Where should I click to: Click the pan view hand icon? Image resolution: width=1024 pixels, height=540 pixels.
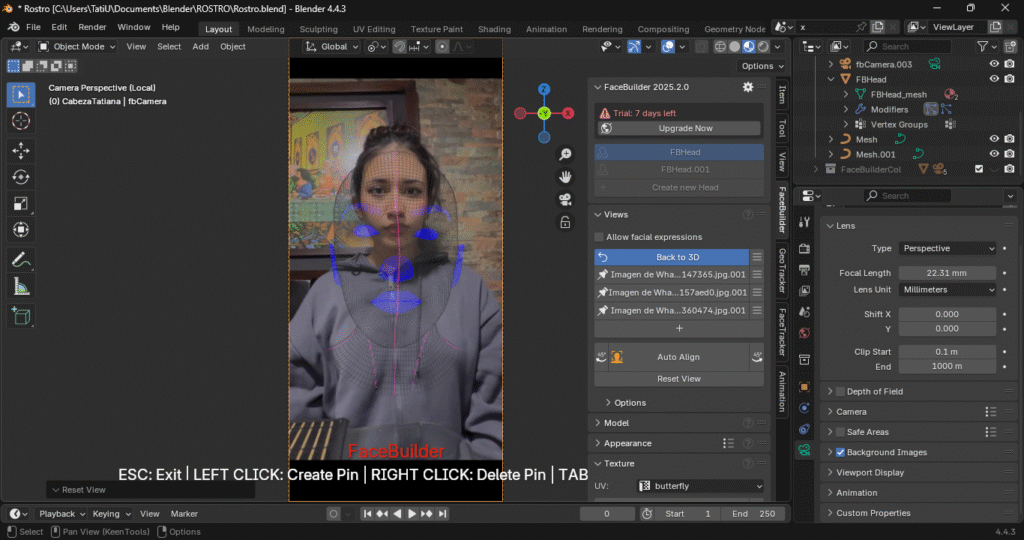tap(565, 176)
